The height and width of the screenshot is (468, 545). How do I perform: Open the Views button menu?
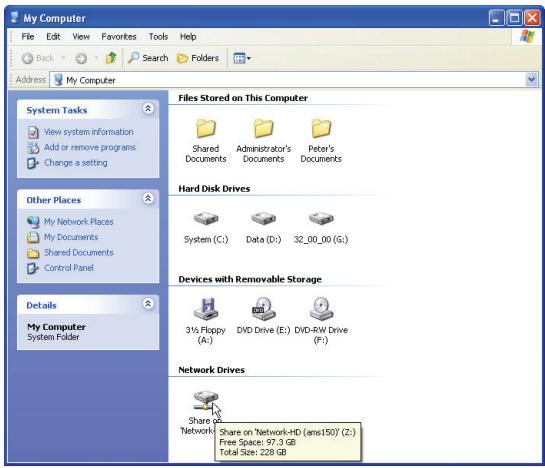click(242, 58)
